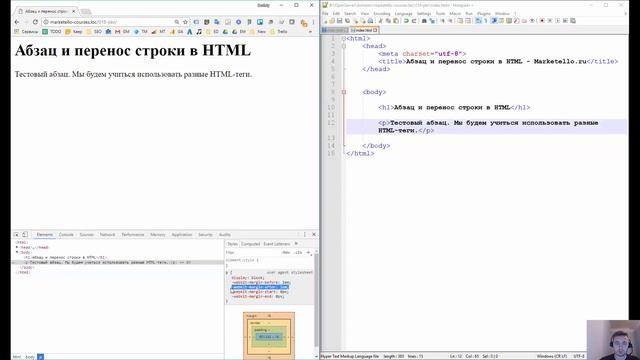Viewport: 640px width, 360px height.
Task: Show more tabs in Styles sidebar
Action: tap(296, 244)
